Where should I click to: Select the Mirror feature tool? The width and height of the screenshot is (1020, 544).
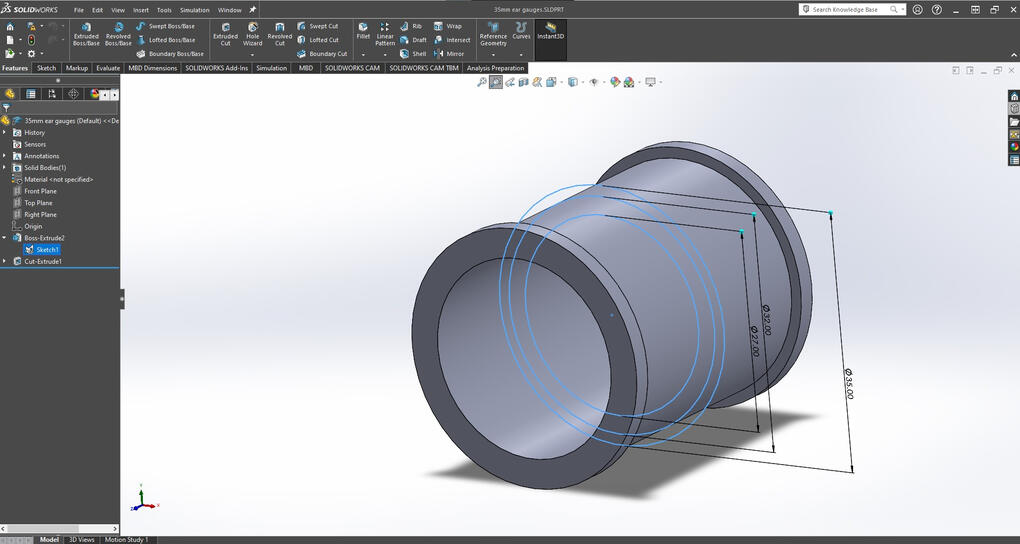pos(449,54)
